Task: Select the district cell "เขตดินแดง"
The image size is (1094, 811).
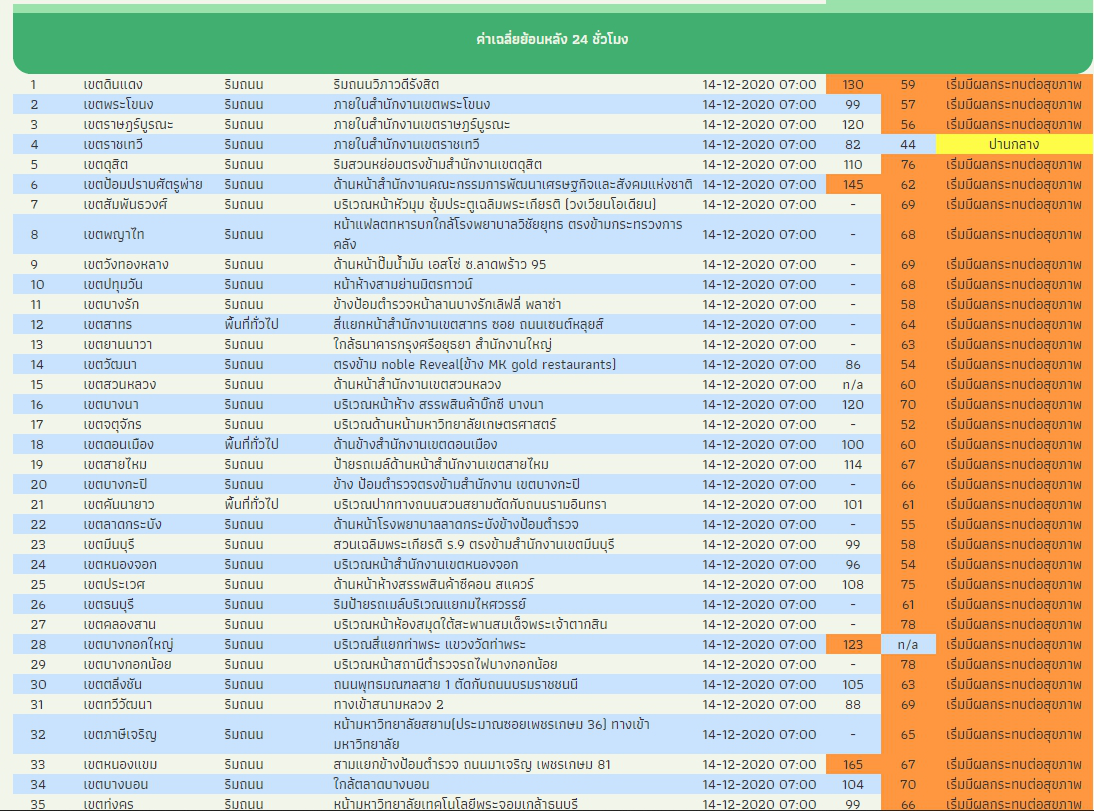Action: click(x=113, y=84)
